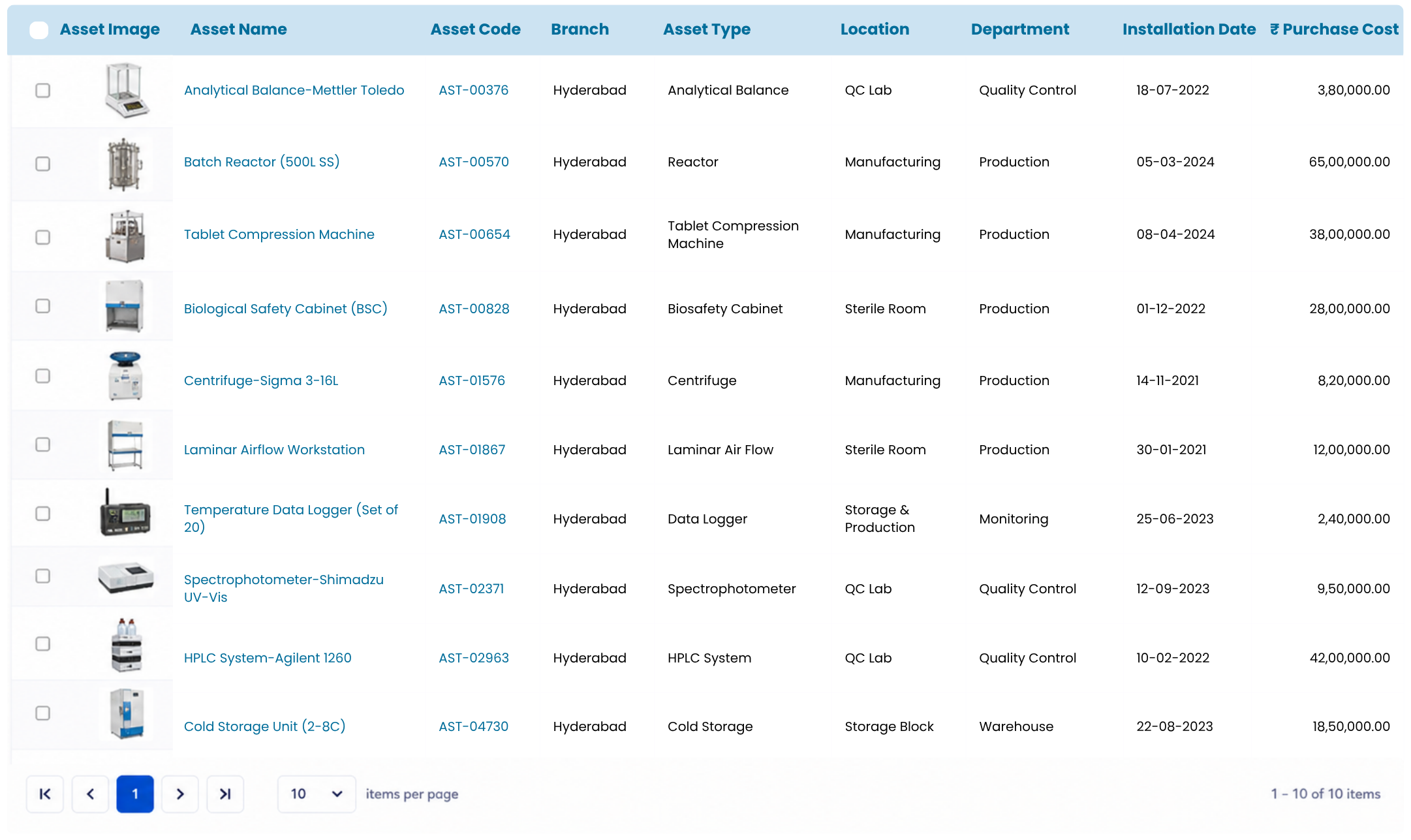View the Centrifuge-Sigma thumbnail image
This screenshot has height=840, width=1411.
(125, 376)
